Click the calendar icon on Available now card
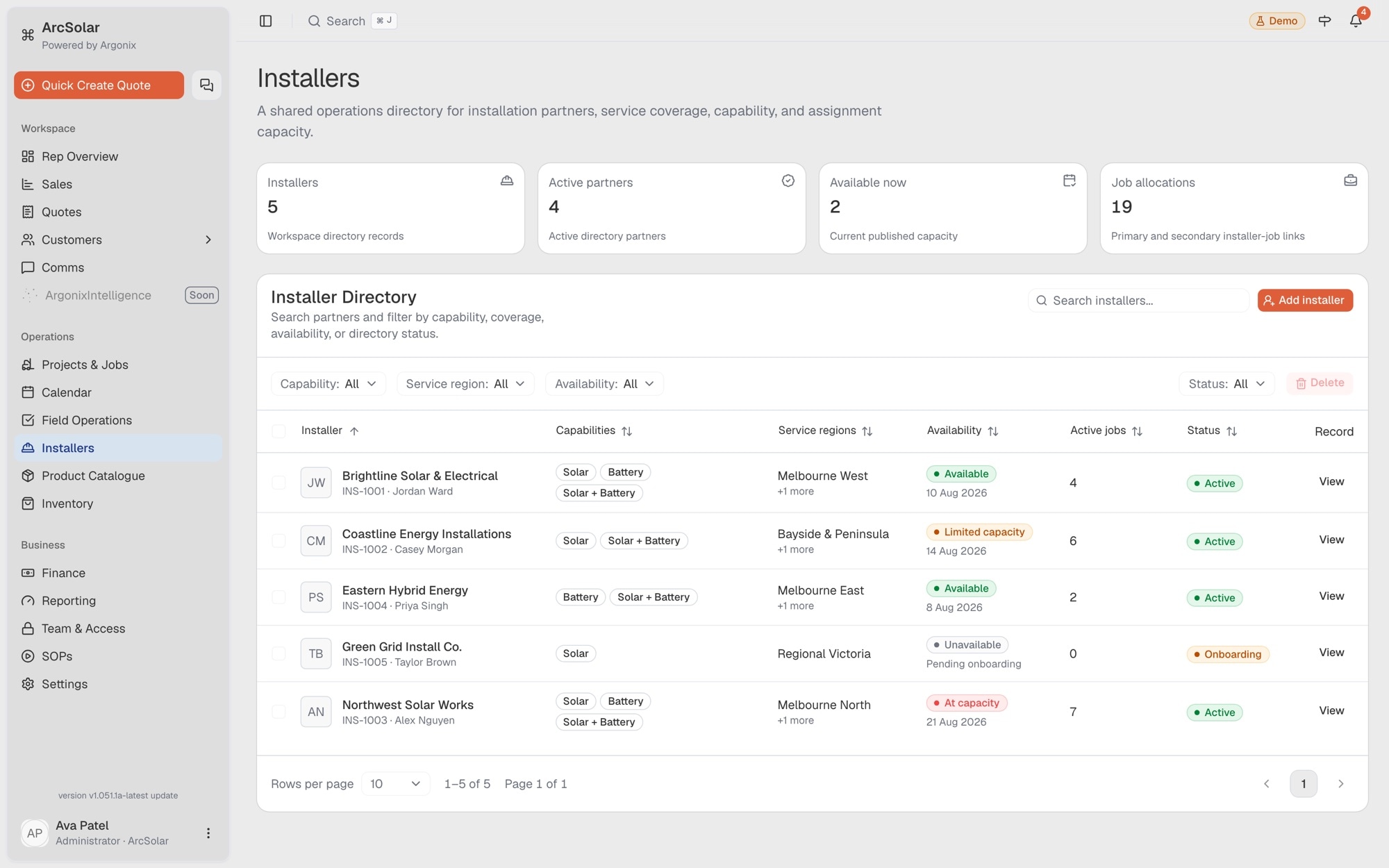Viewport: 1389px width, 868px height. click(1070, 181)
